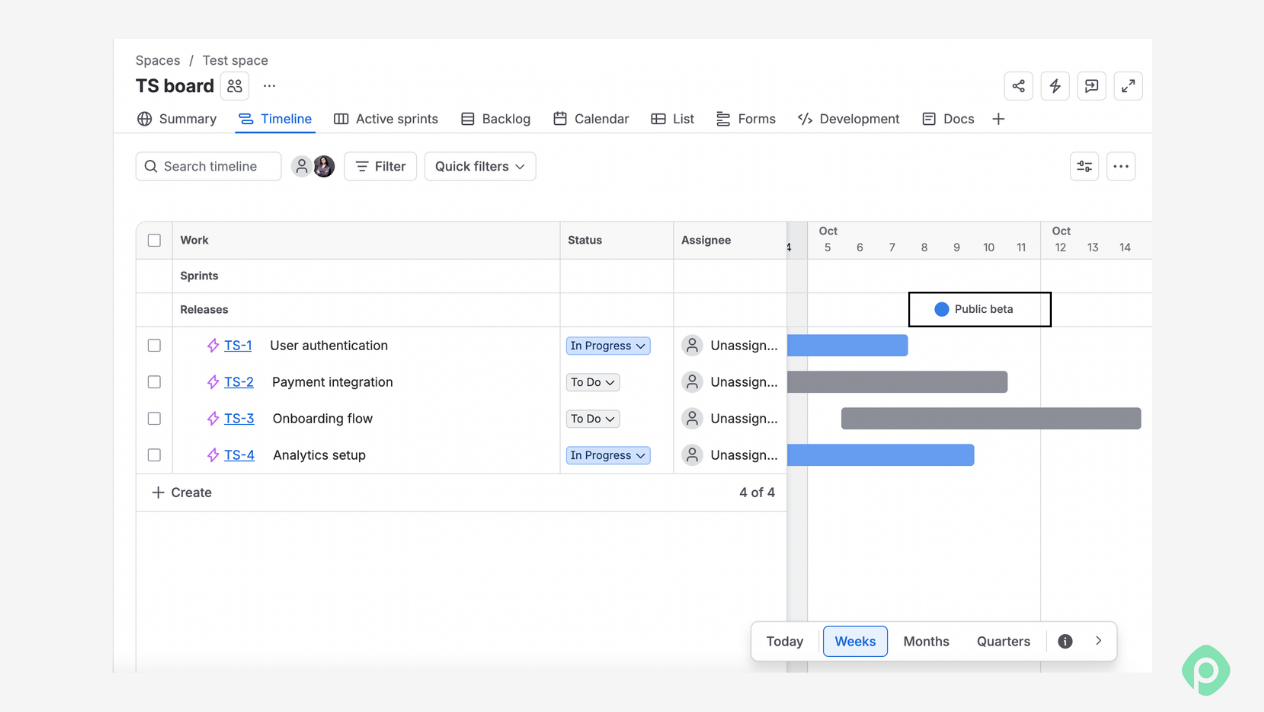Open TS-2 To Do status dropdown

593,382
